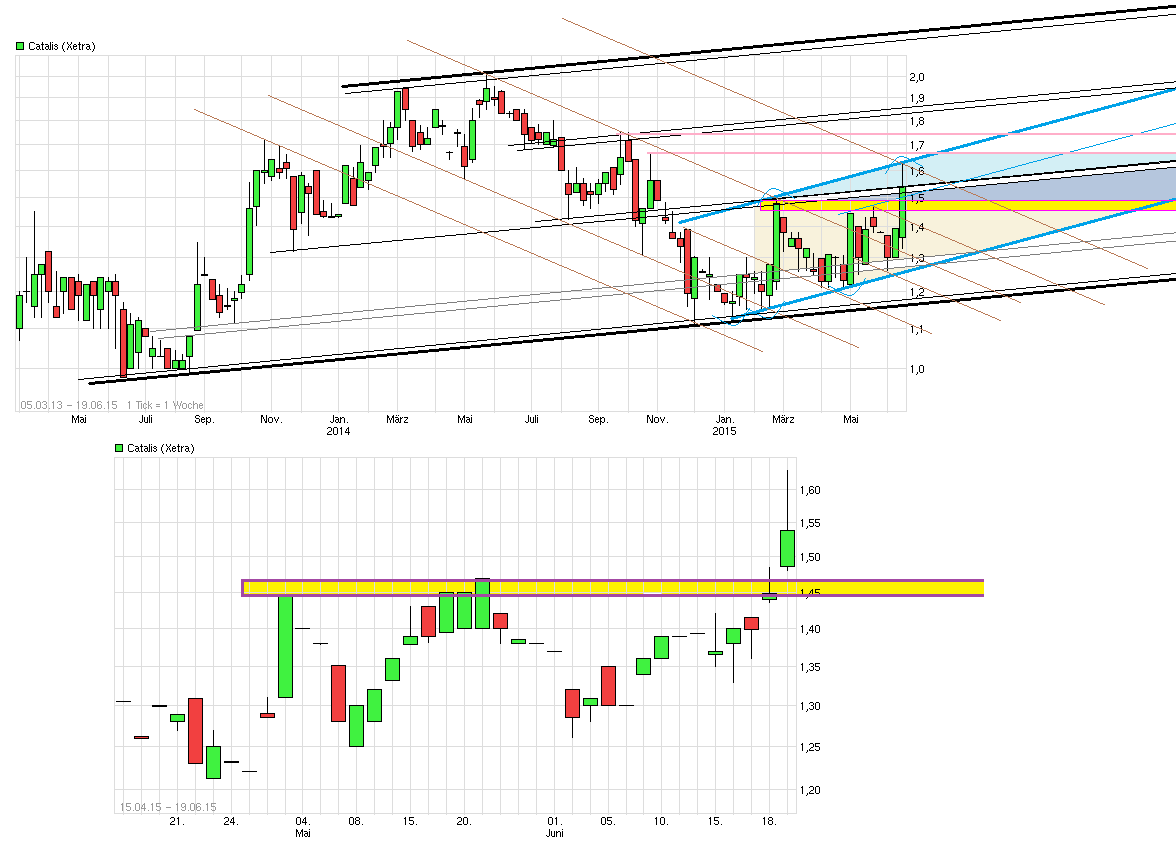This screenshot has width=1176, height=856.
Task: Select the Catalis (Xetra) label of lower chart
Action: click(161, 448)
